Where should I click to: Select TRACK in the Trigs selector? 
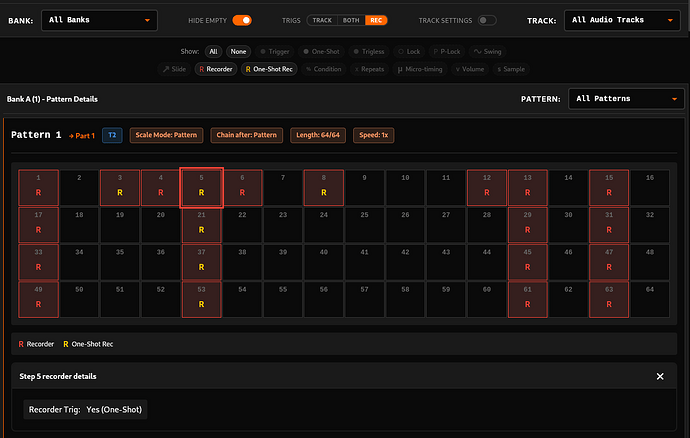pos(322,20)
